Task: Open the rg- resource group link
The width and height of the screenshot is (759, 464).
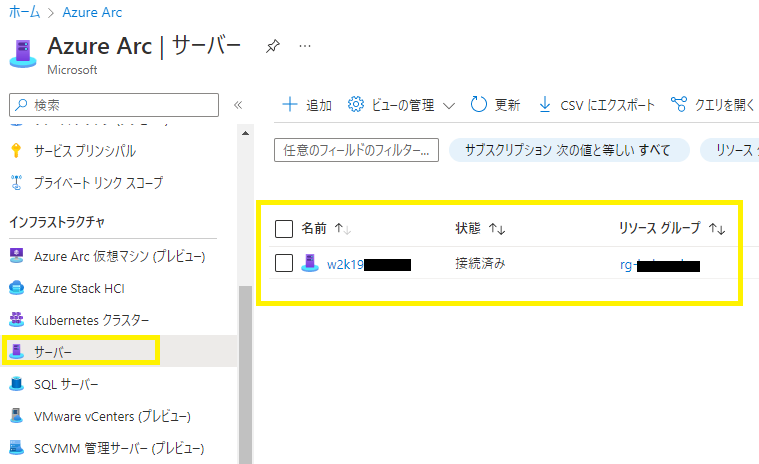Action: (x=660, y=265)
